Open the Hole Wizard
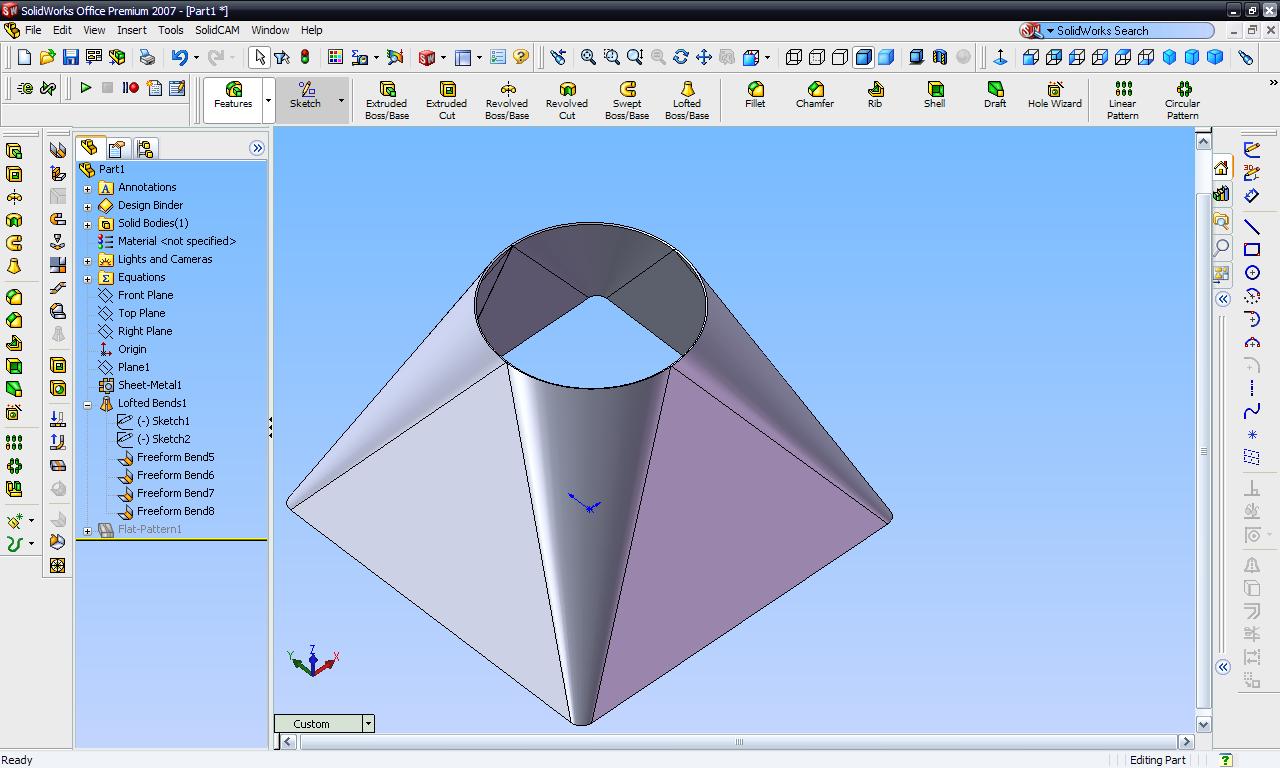Screen dimensions: 1280x768 point(1054,96)
